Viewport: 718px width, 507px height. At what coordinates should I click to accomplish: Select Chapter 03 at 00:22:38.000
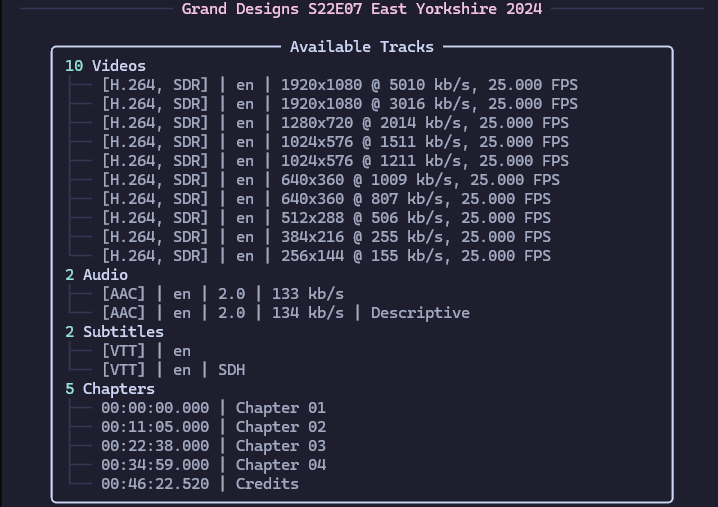point(213,446)
